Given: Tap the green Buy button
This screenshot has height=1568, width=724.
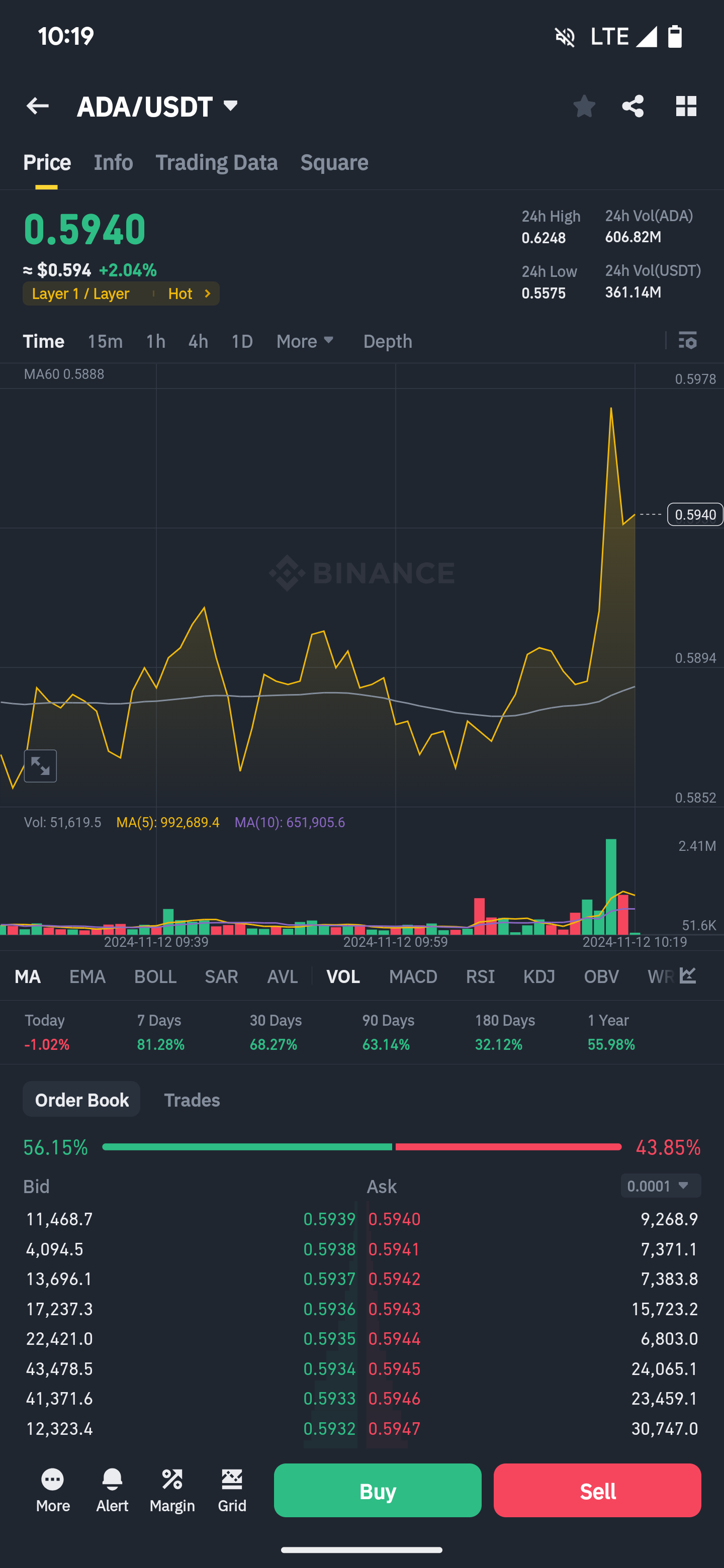Looking at the screenshot, I should (x=378, y=1490).
